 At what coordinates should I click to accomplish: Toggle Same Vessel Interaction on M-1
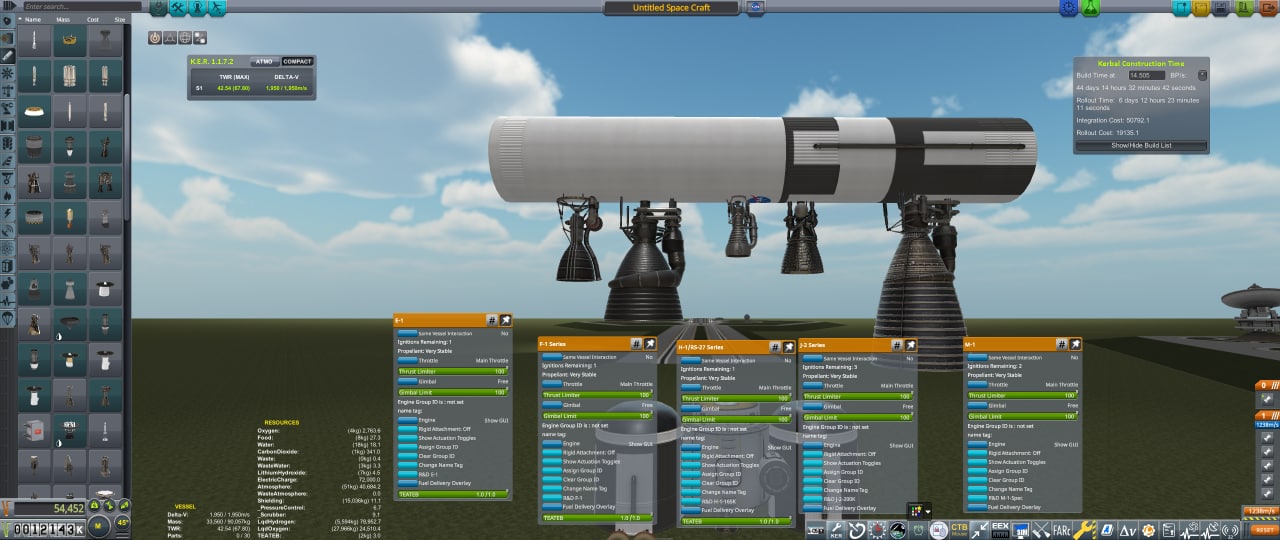click(977, 357)
